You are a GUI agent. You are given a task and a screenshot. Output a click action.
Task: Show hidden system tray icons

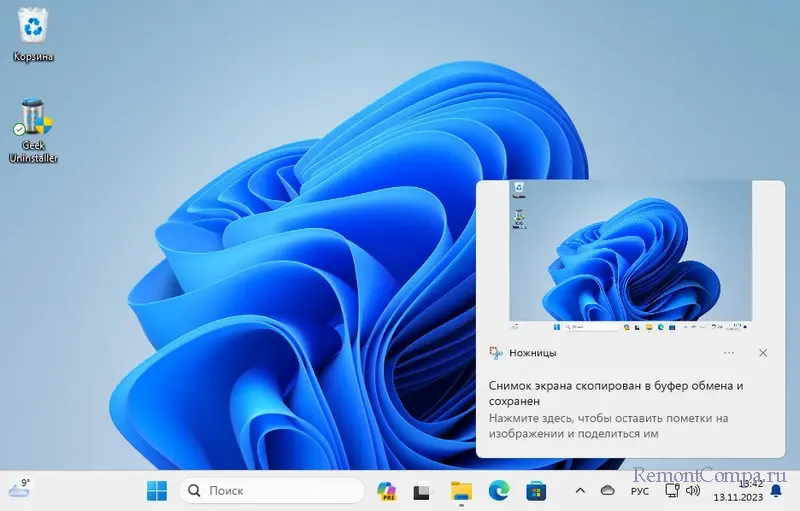[x=580, y=491]
